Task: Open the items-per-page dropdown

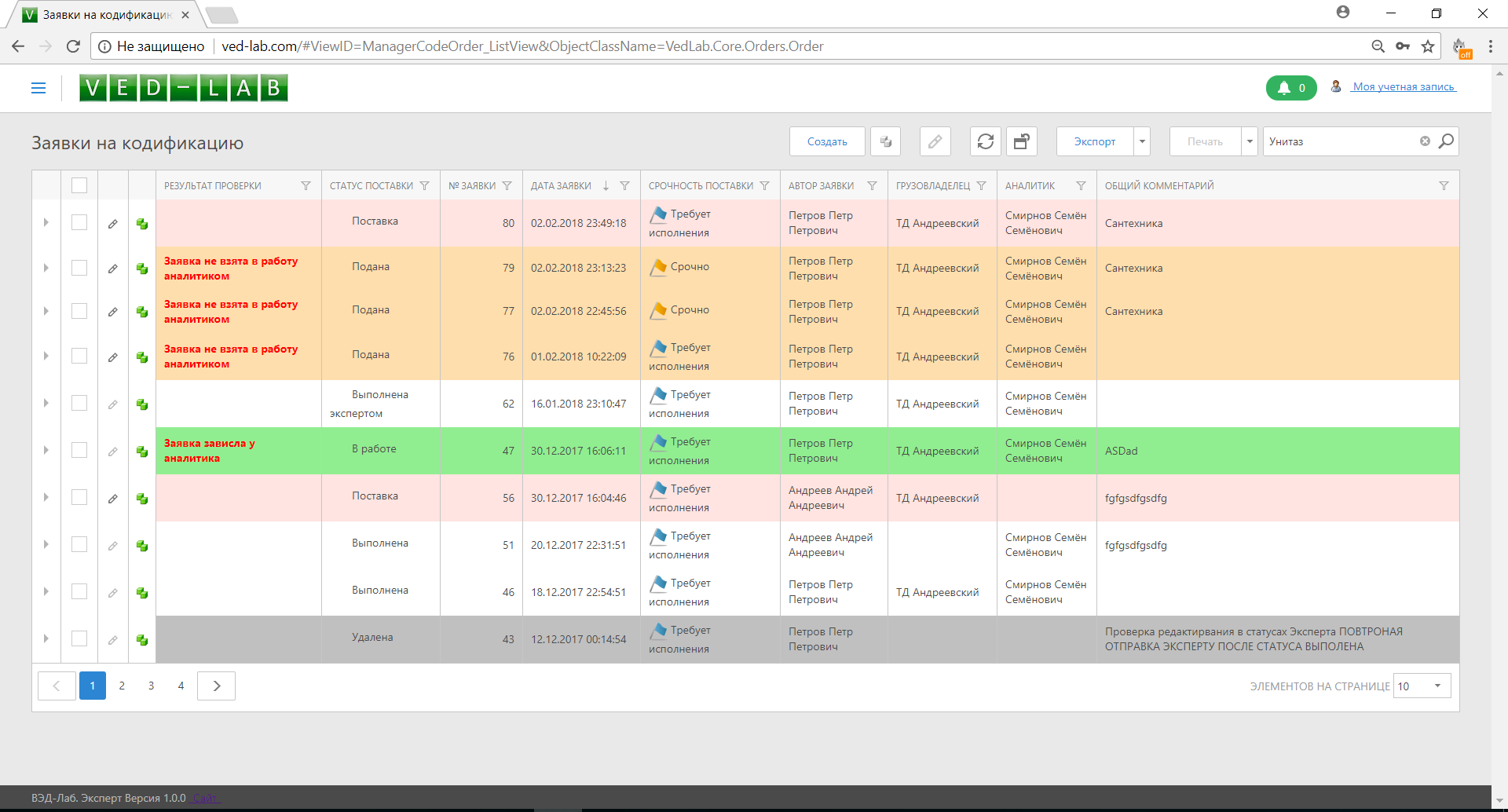Action: (1422, 686)
